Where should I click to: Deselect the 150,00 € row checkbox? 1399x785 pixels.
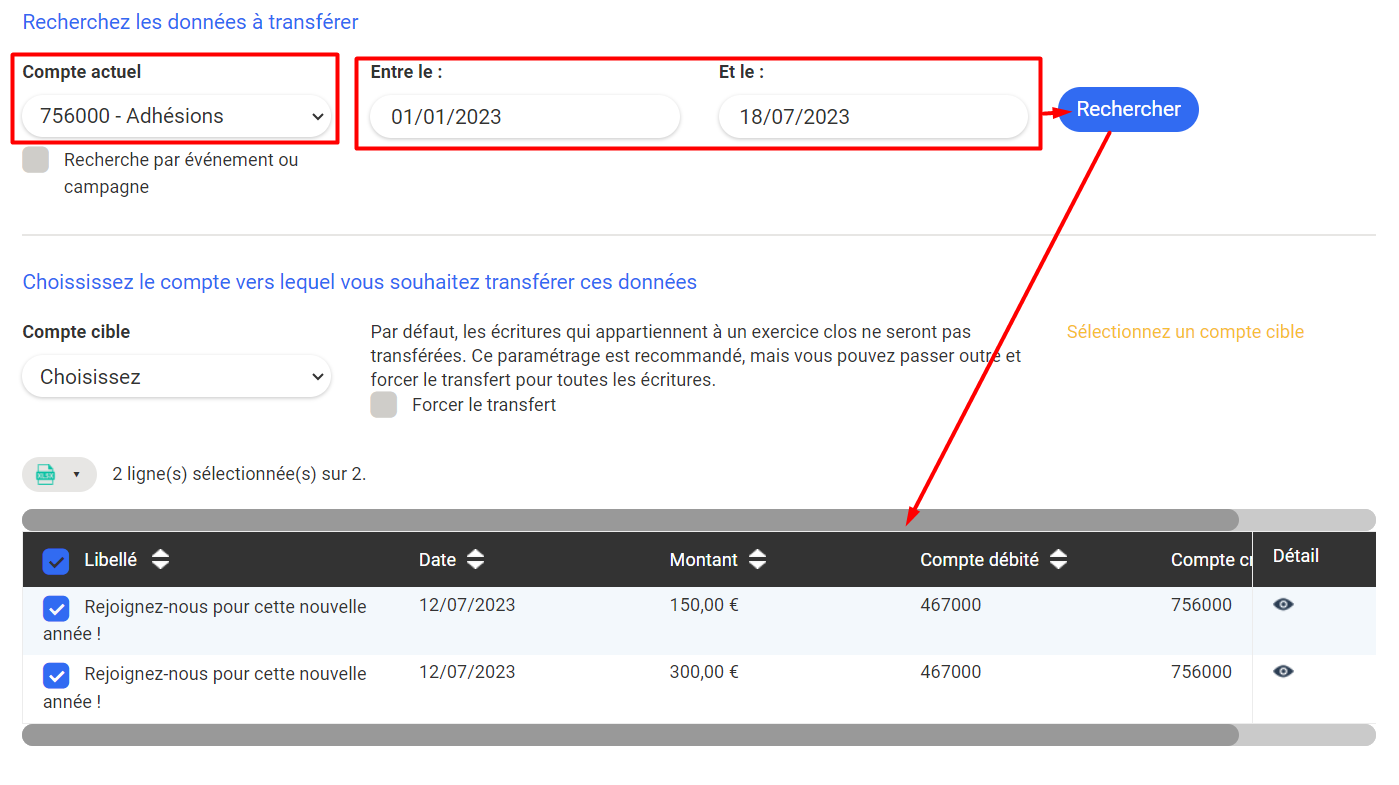coord(56,608)
